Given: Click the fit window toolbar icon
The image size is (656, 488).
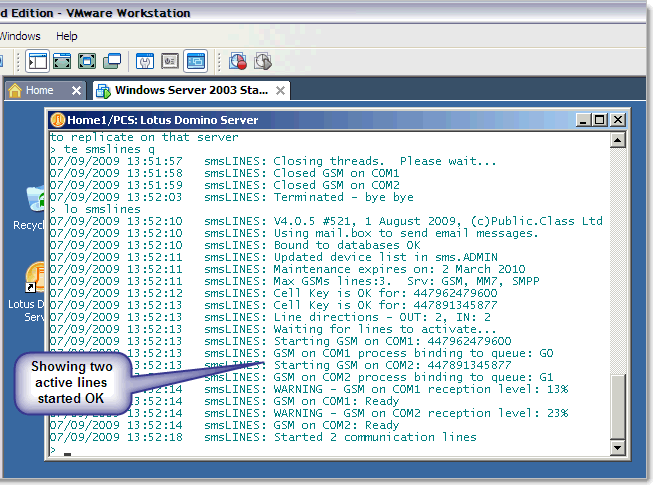Looking at the screenshot, I should [x=62, y=62].
